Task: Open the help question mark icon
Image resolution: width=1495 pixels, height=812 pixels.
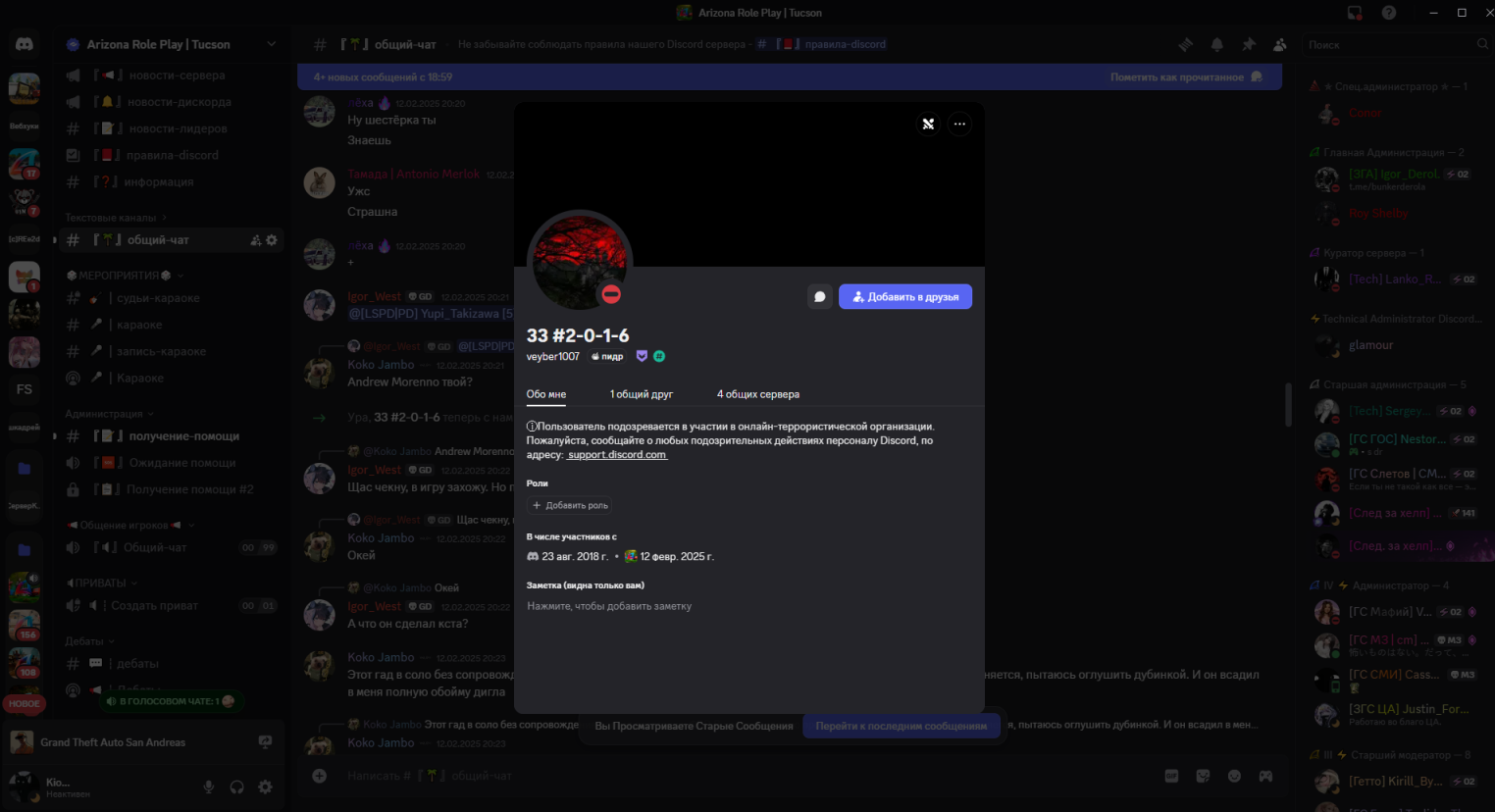Action: (x=1389, y=13)
